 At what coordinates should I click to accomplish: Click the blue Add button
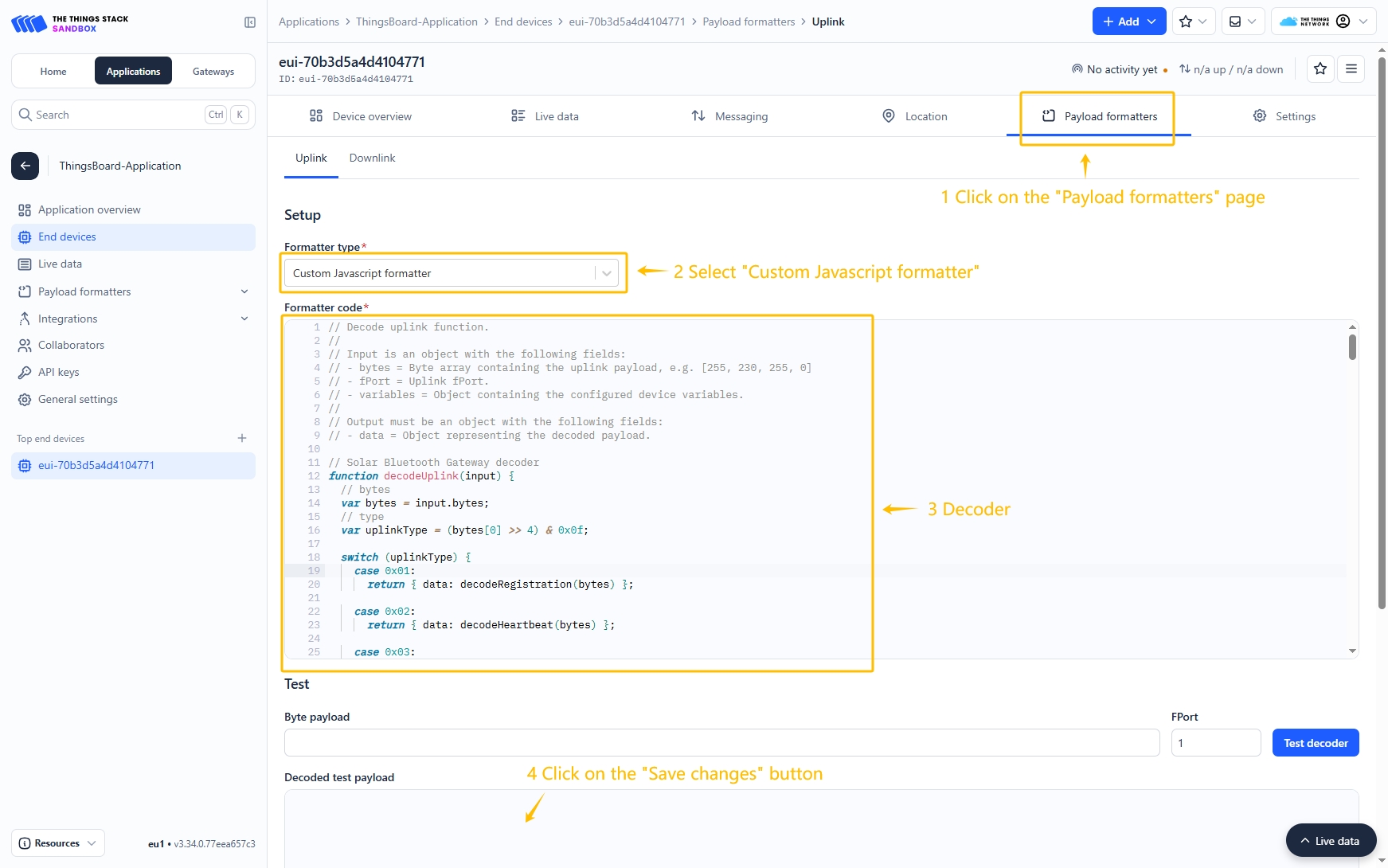1128,22
